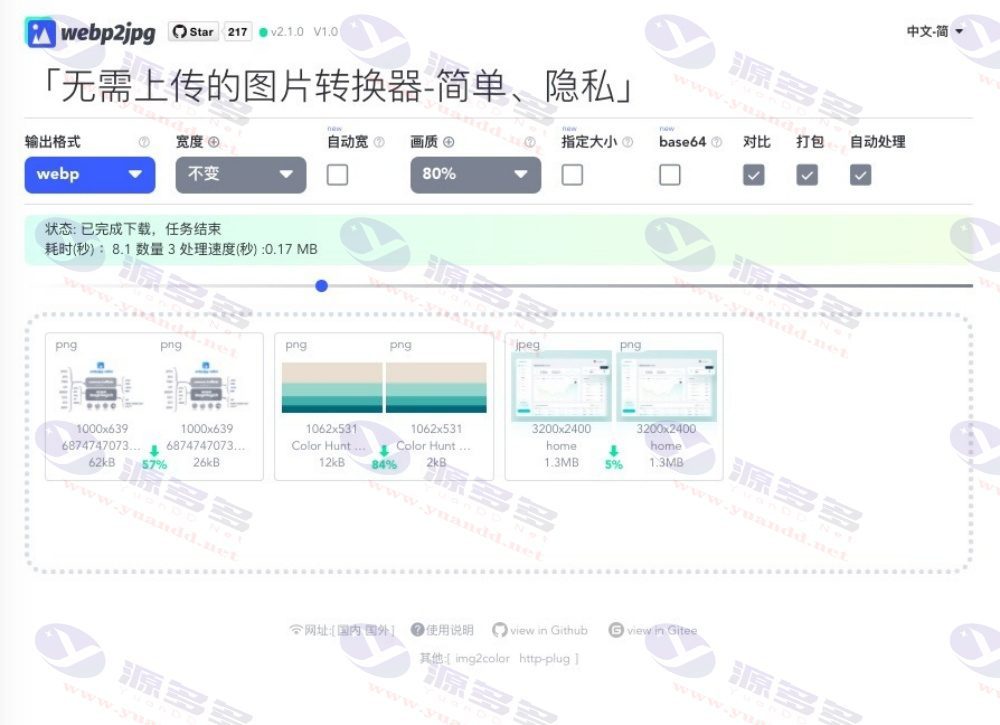Screen dimensions: 1000x725
Task: Open the webp output format dropdown
Action: pos(90,175)
